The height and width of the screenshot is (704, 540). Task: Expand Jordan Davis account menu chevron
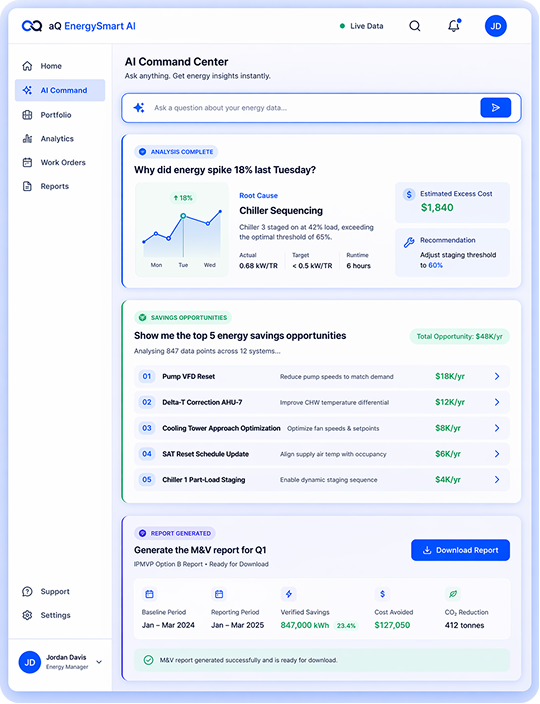point(99,662)
